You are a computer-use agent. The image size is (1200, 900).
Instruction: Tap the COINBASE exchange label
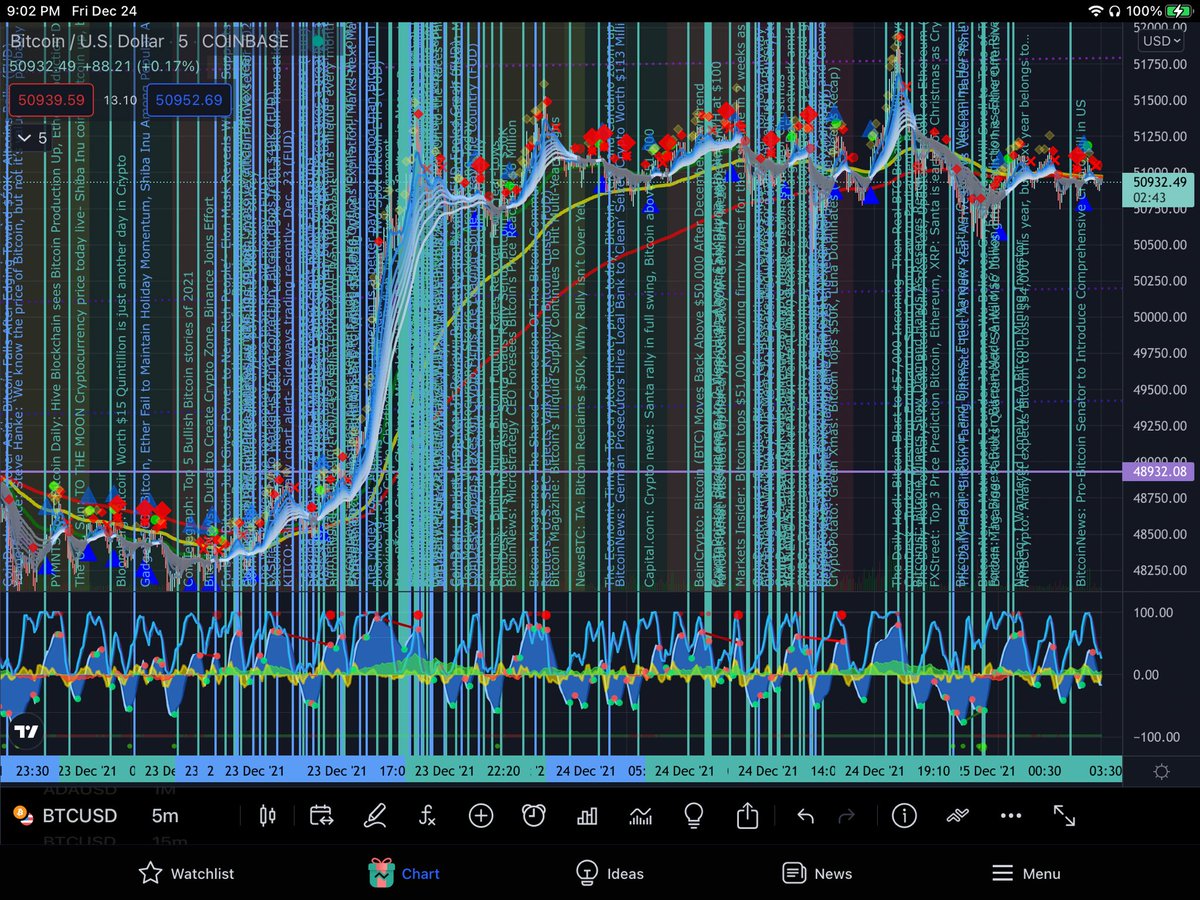(245, 42)
